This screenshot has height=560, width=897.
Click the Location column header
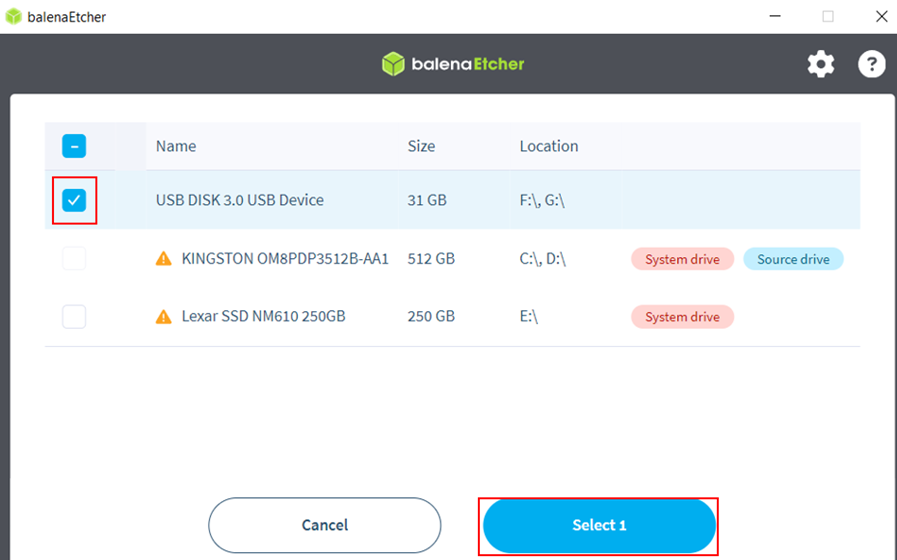tap(548, 146)
